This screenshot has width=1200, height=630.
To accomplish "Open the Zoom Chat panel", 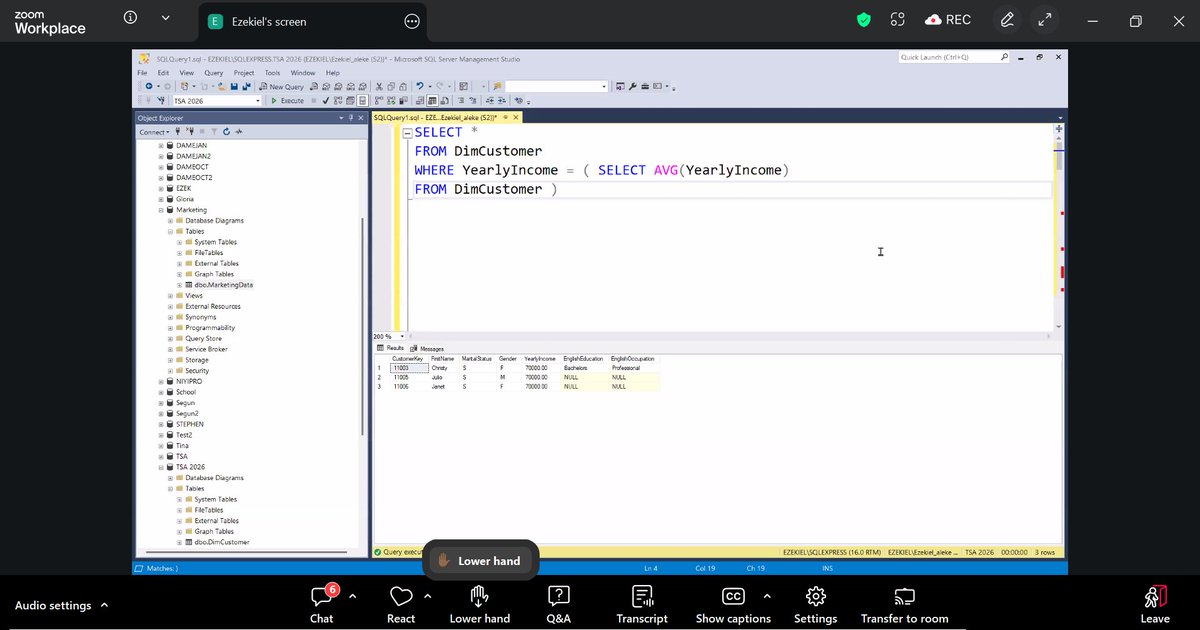I will [x=321, y=603].
